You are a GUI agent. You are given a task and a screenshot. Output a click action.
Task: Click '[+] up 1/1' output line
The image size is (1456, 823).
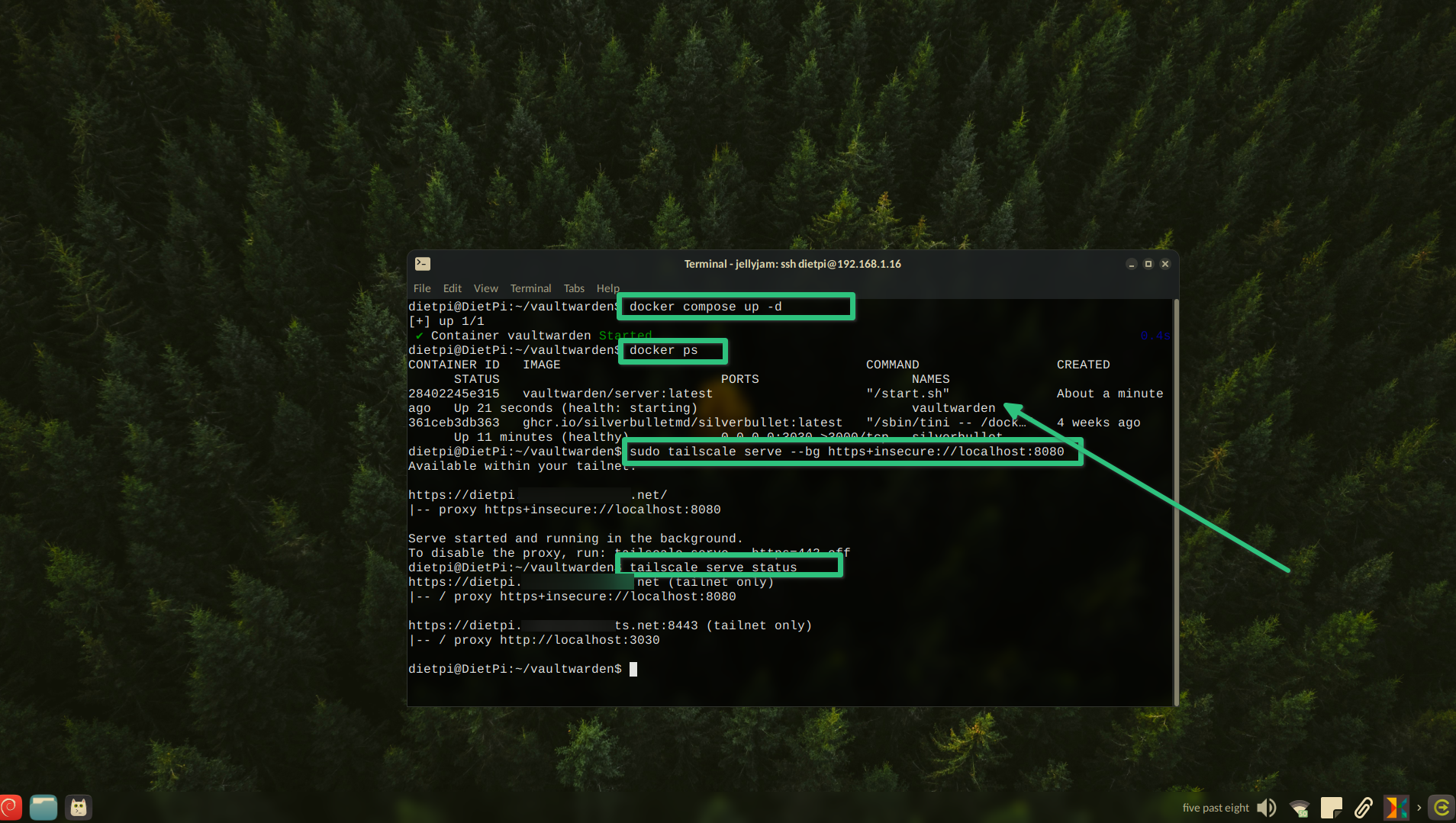(x=446, y=321)
